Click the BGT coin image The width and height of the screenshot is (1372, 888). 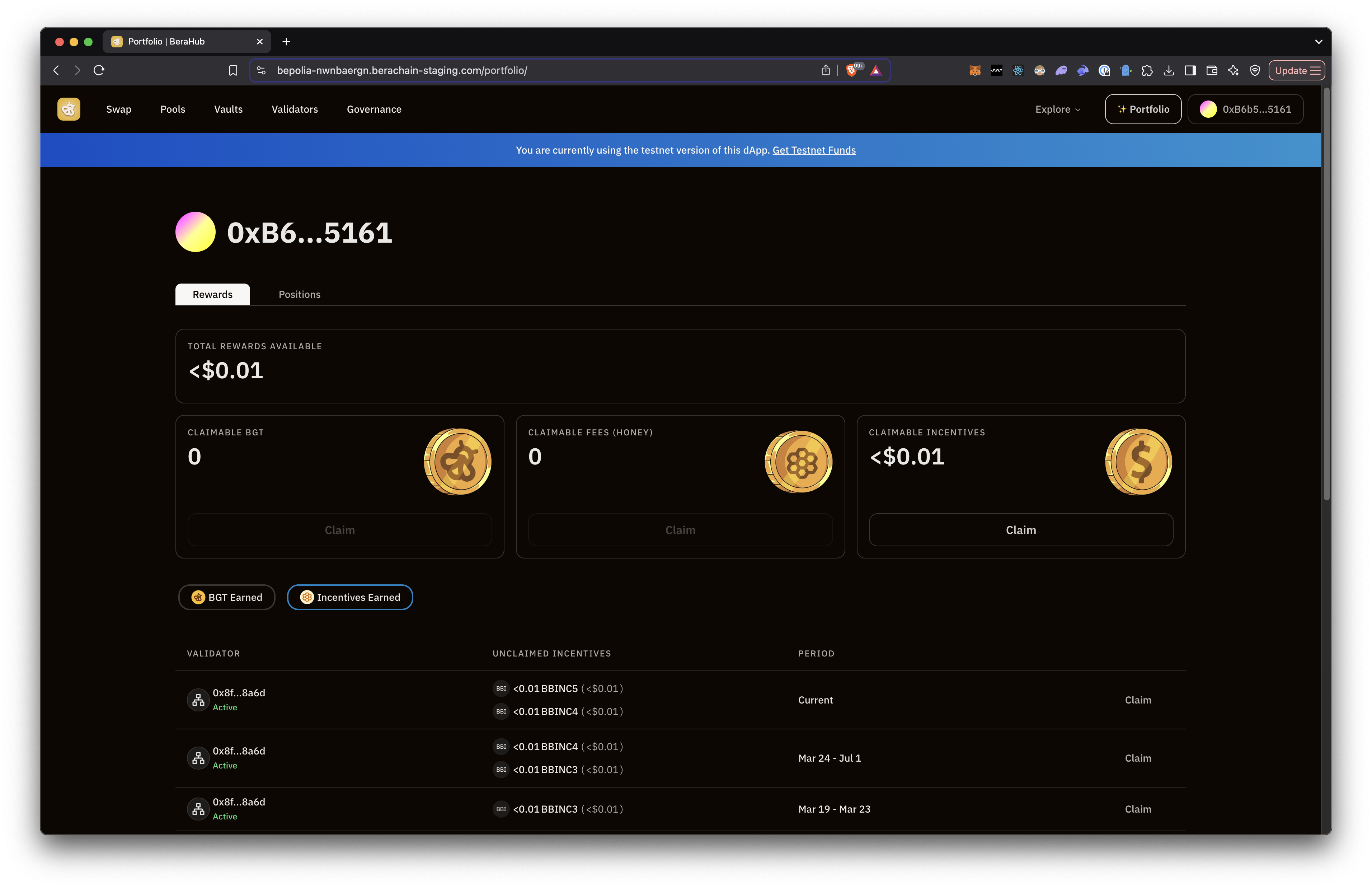[x=457, y=461]
